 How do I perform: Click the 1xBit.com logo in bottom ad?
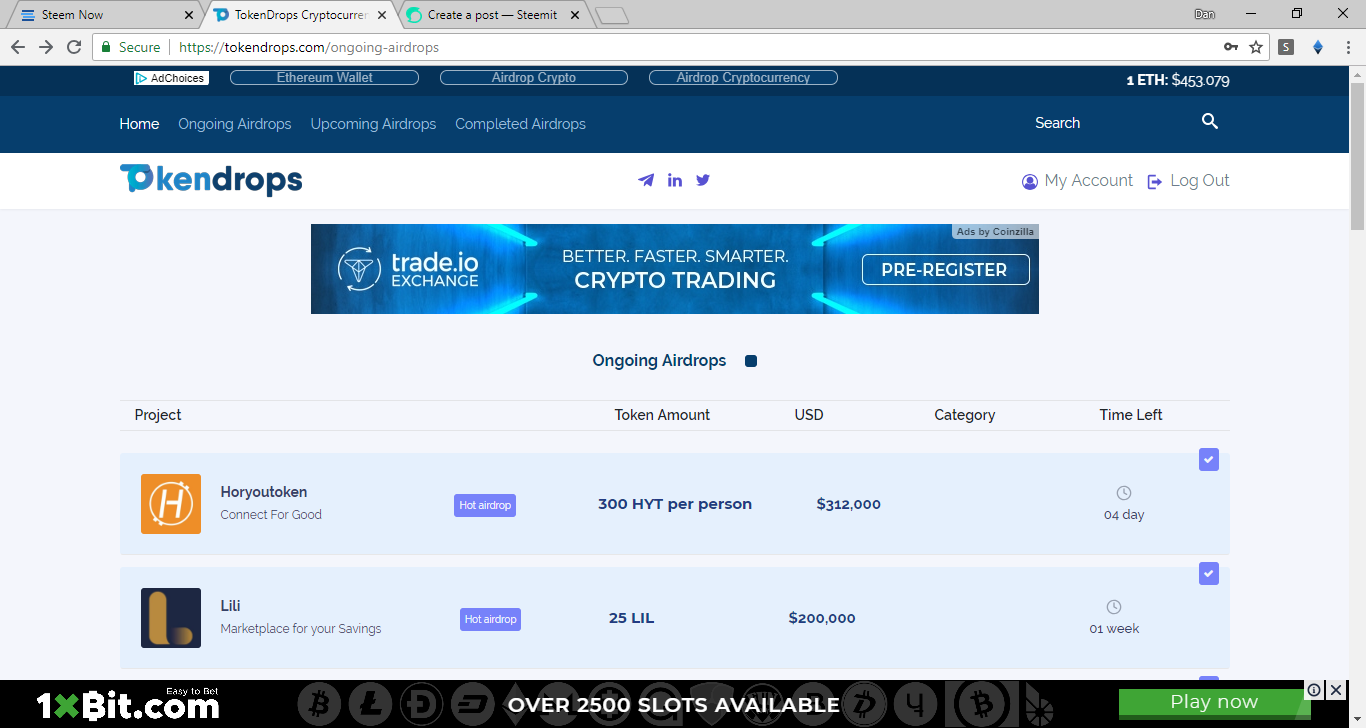coord(128,705)
